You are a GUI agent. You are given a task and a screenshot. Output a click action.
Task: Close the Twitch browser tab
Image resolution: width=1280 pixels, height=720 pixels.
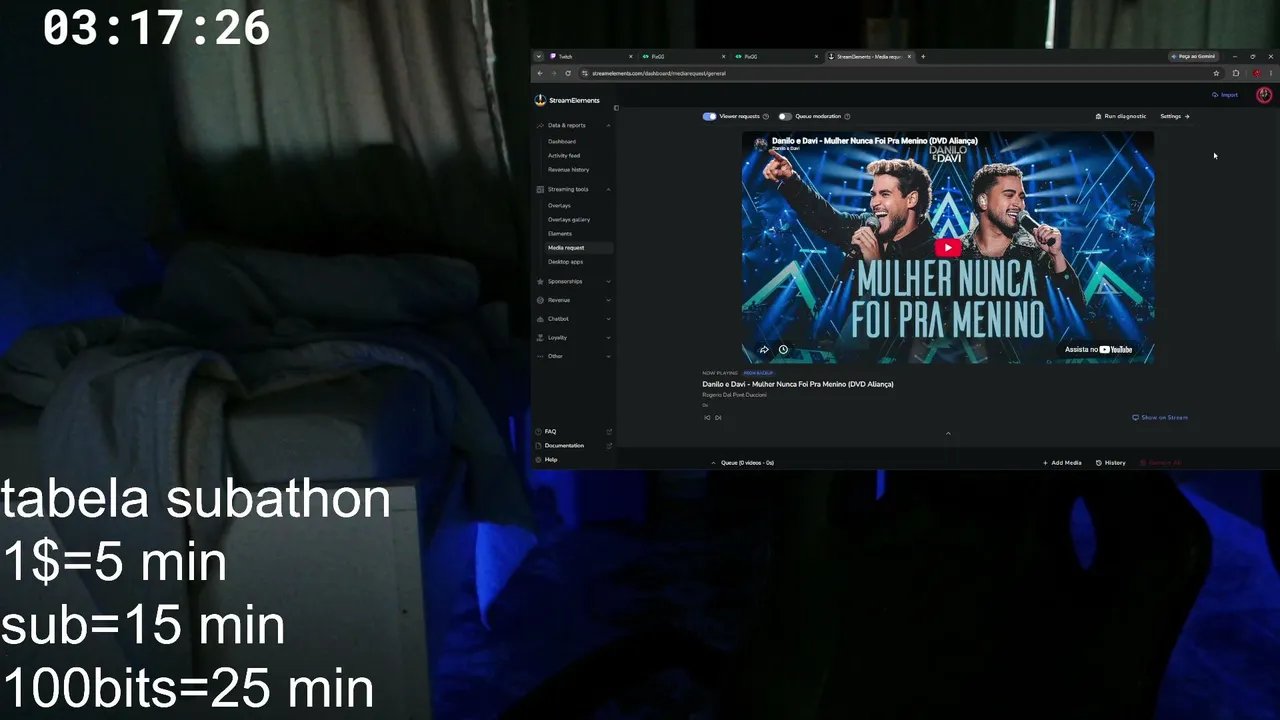pyautogui.click(x=630, y=57)
